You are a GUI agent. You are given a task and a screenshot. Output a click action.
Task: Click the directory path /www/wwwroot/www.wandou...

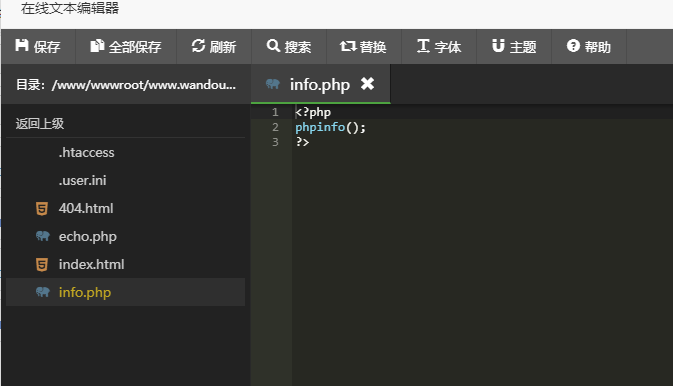point(144,85)
